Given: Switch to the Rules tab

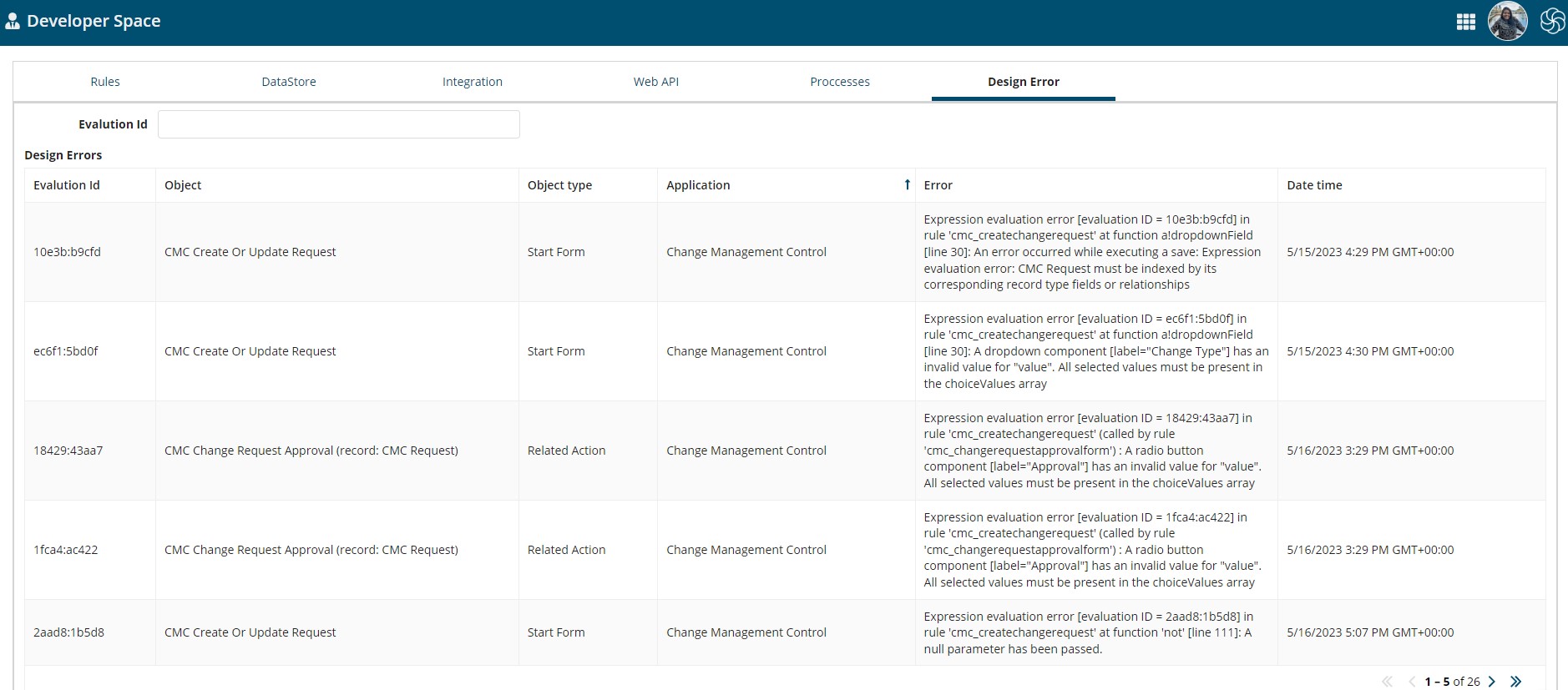Looking at the screenshot, I should coord(105,82).
